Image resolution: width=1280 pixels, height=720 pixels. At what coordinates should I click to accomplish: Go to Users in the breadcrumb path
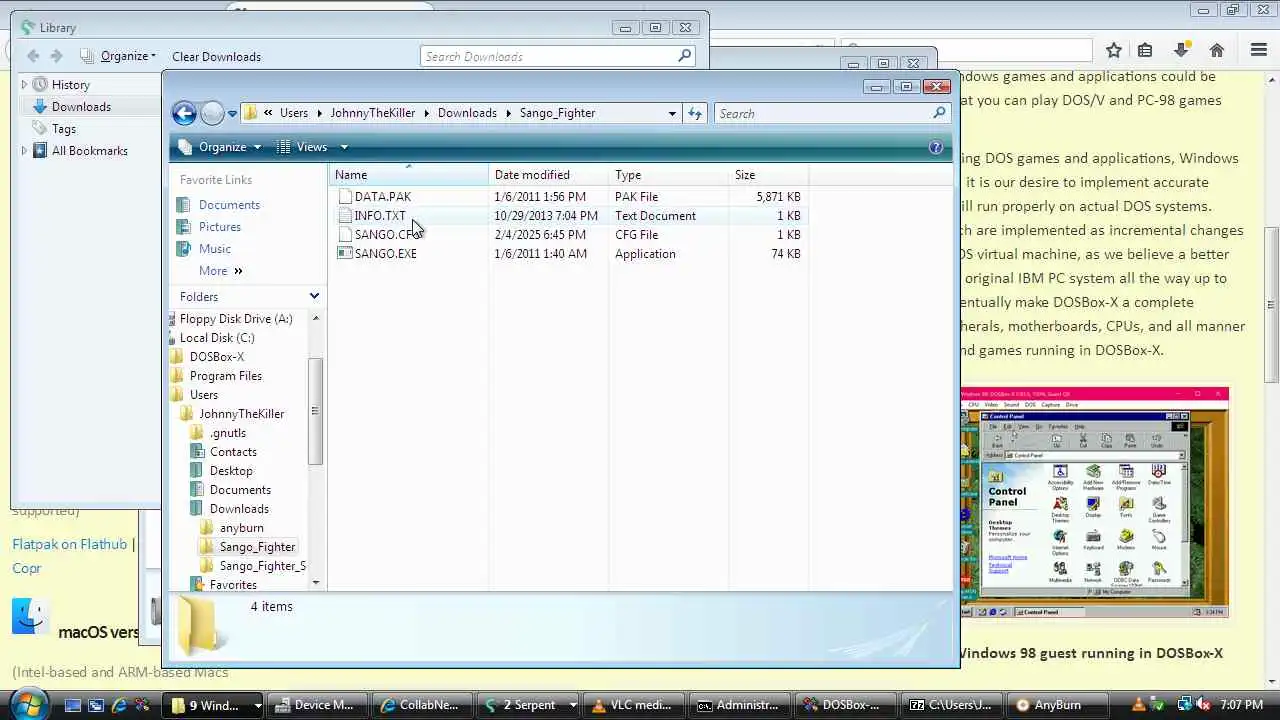pyautogui.click(x=294, y=113)
